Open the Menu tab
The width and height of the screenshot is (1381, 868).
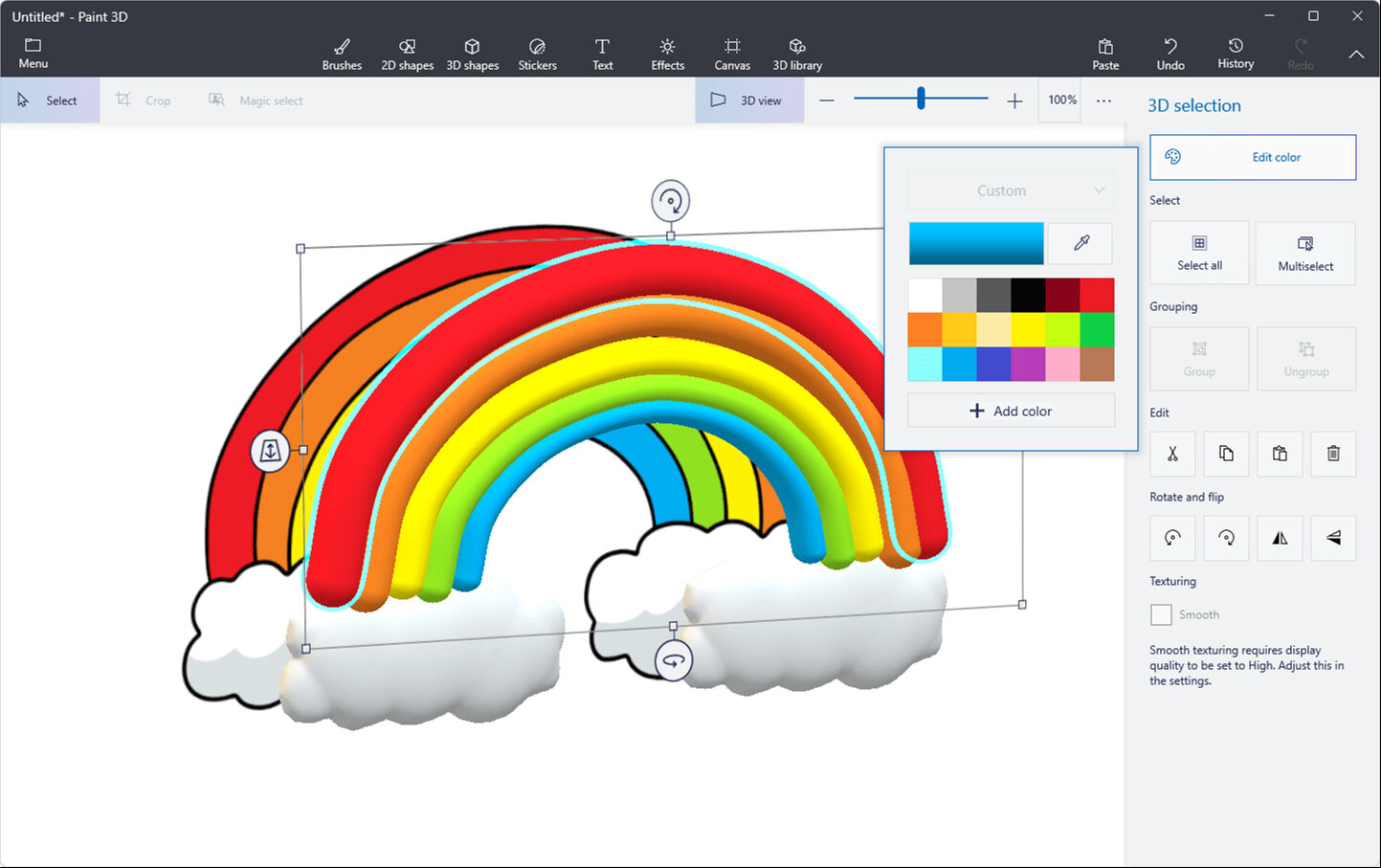pos(33,55)
